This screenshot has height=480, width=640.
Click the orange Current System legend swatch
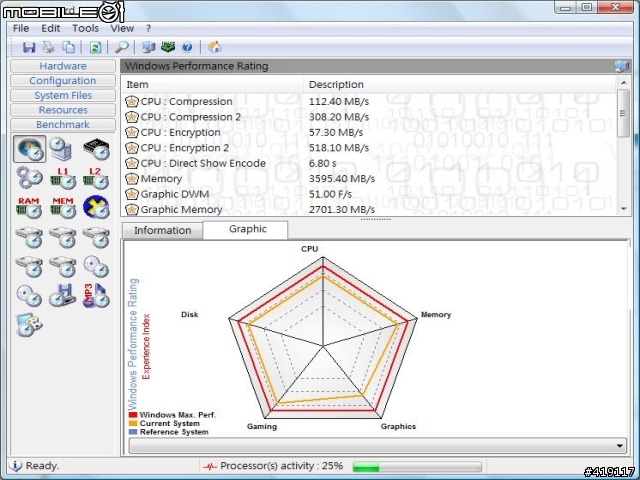click(x=133, y=423)
